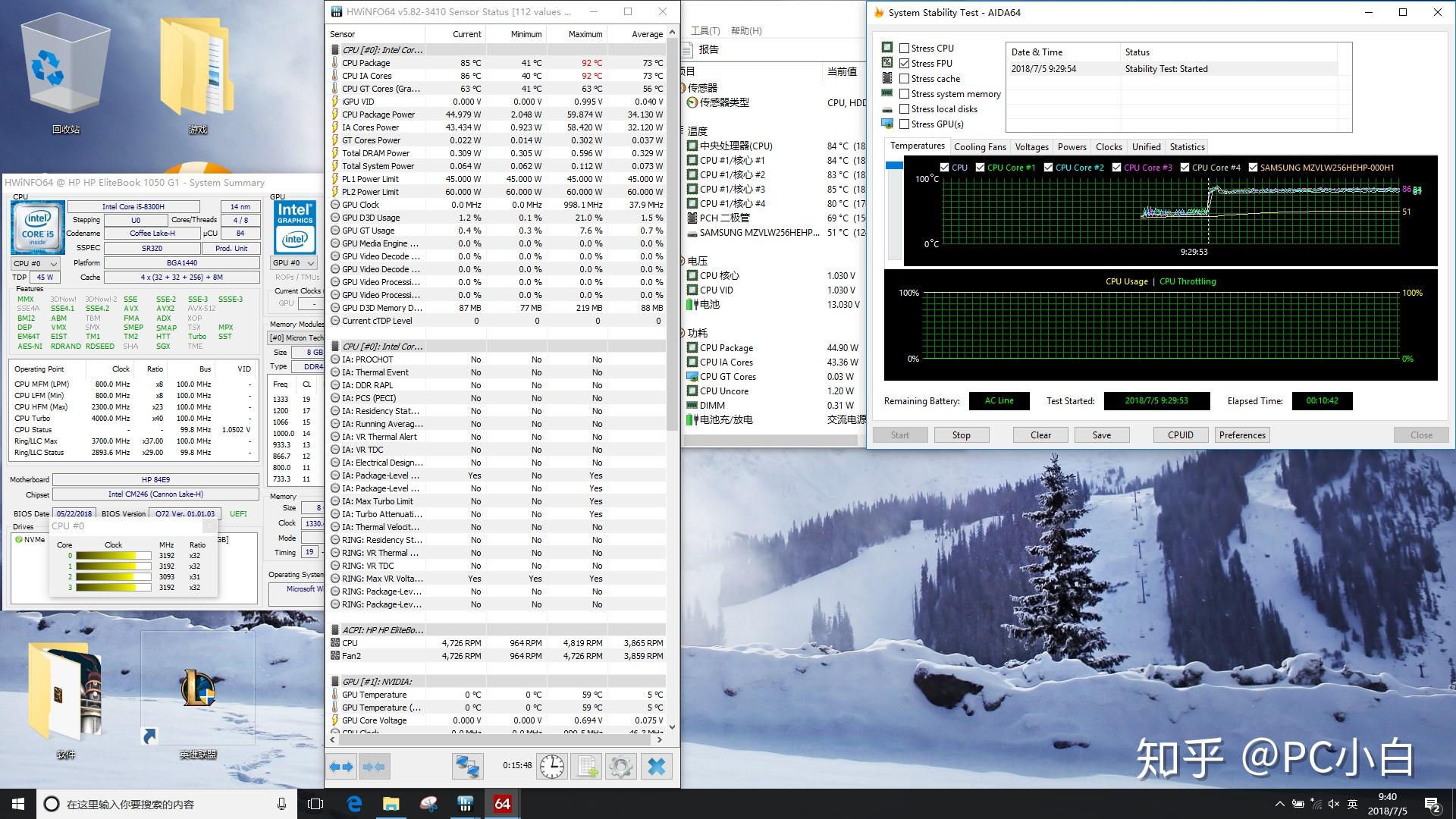Viewport: 1456px width, 819px height.
Task: Click the start logging sheet icon
Action: 587,767
